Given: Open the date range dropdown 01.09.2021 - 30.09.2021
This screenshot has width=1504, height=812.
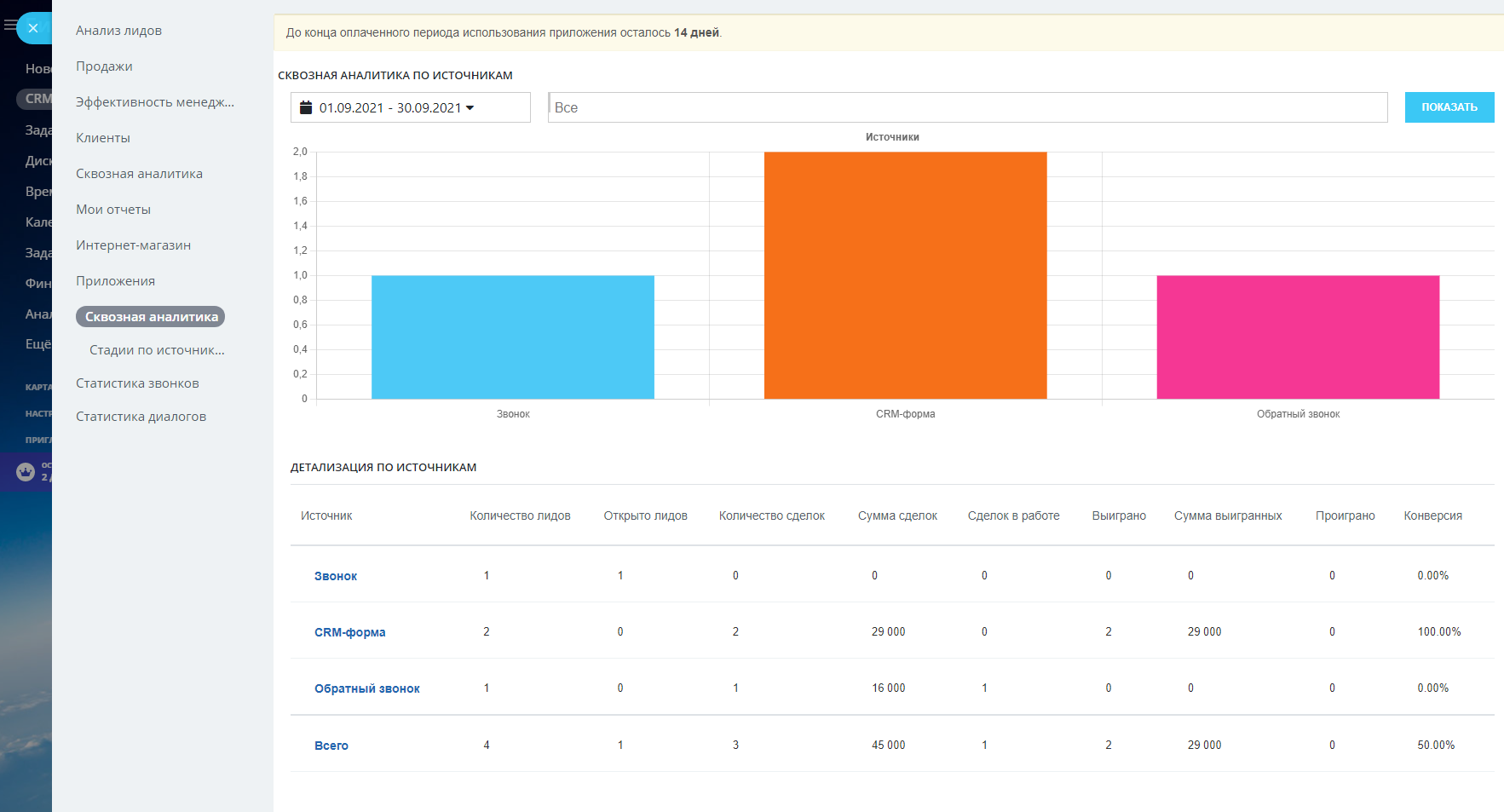Looking at the screenshot, I should pyautogui.click(x=410, y=107).
